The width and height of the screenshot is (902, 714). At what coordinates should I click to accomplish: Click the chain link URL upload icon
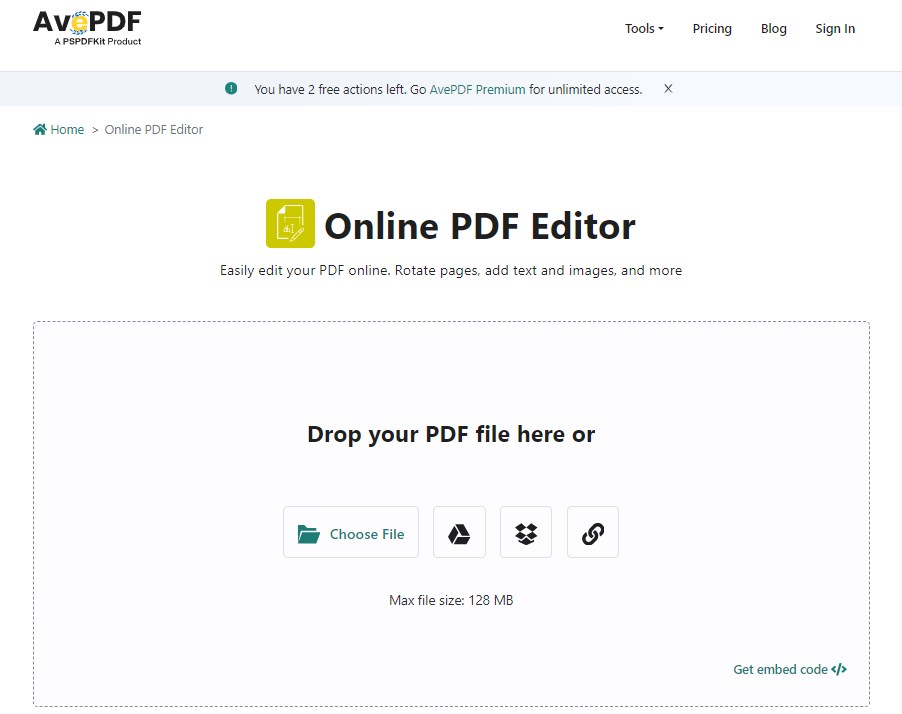[592, 532]
